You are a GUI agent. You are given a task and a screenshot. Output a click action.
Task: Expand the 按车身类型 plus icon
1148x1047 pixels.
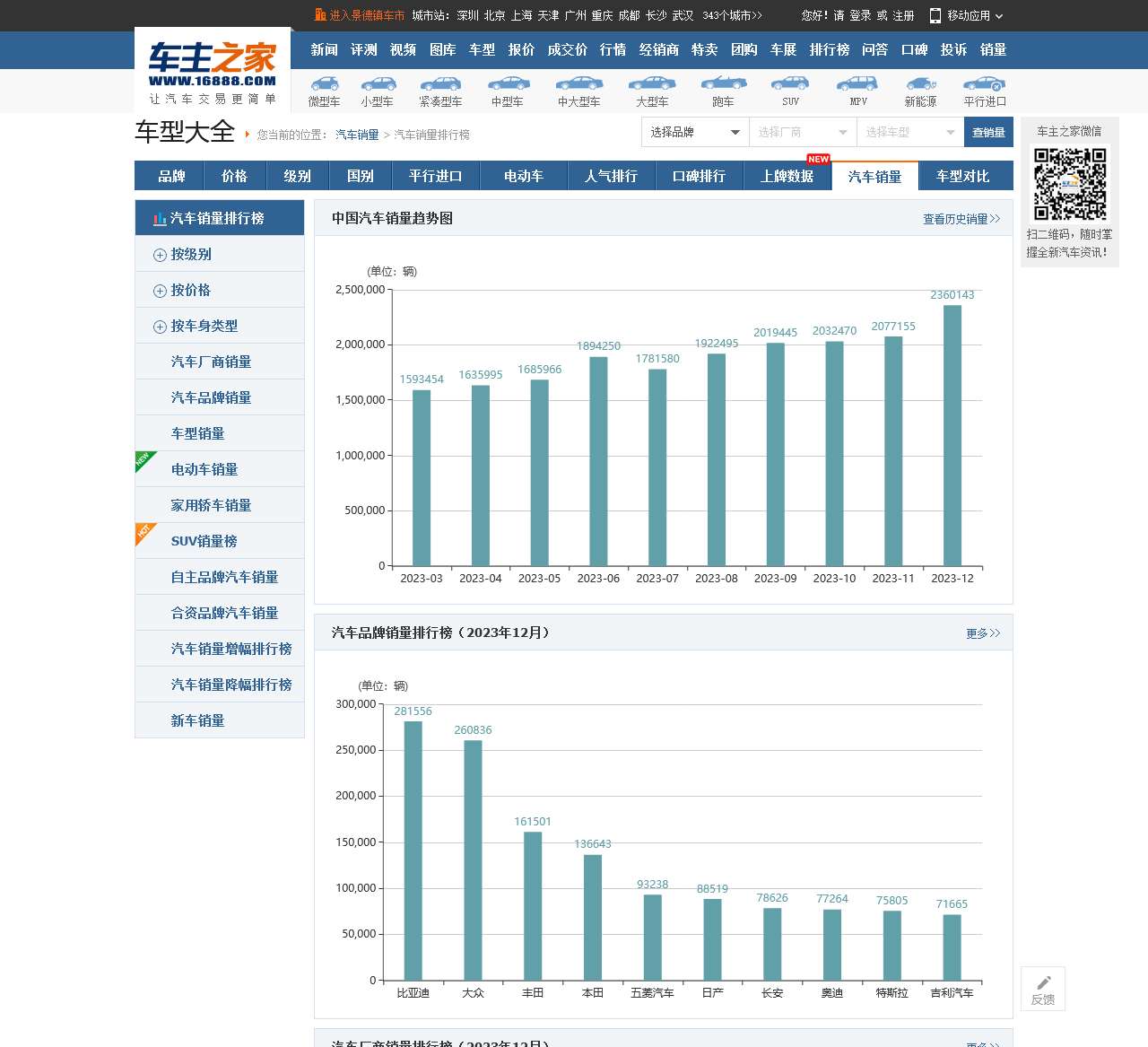(x=160, y=327)
